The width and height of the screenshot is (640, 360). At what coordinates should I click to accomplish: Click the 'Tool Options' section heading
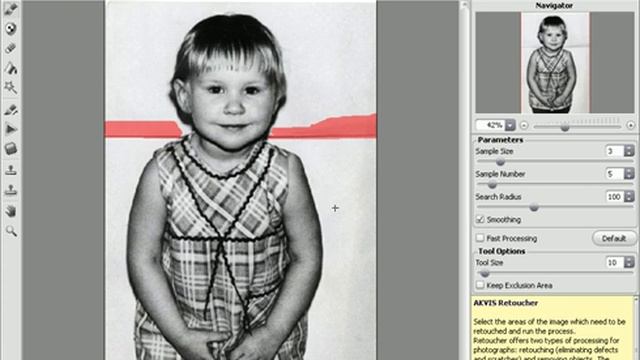point(502,251)
